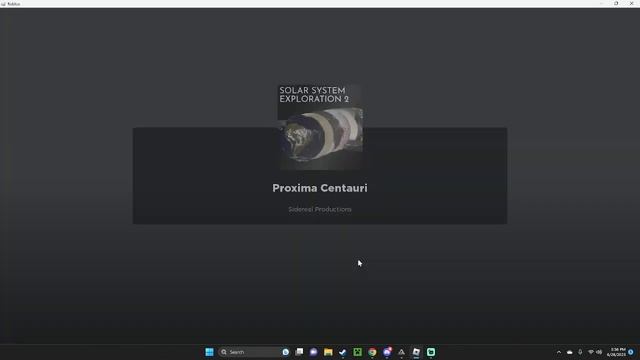The width and height of the screenshot is (640, 360).
Task: Click the Proxima Centauri title text
Action: (x=320, y=188)
